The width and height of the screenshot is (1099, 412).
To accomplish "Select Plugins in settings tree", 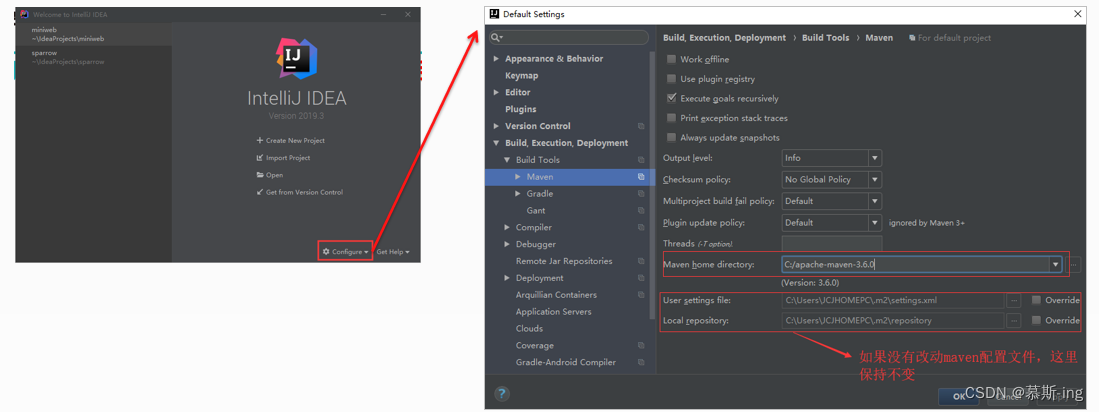I will pos(521,109).
